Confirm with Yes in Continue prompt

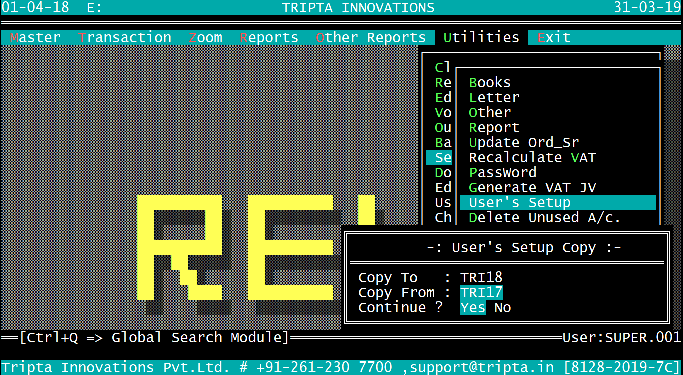[473, 307]
